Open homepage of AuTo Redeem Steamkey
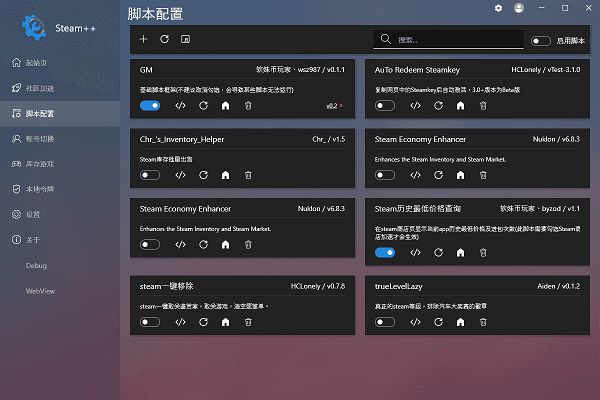600x400 pixels. (x=460, y=106)
